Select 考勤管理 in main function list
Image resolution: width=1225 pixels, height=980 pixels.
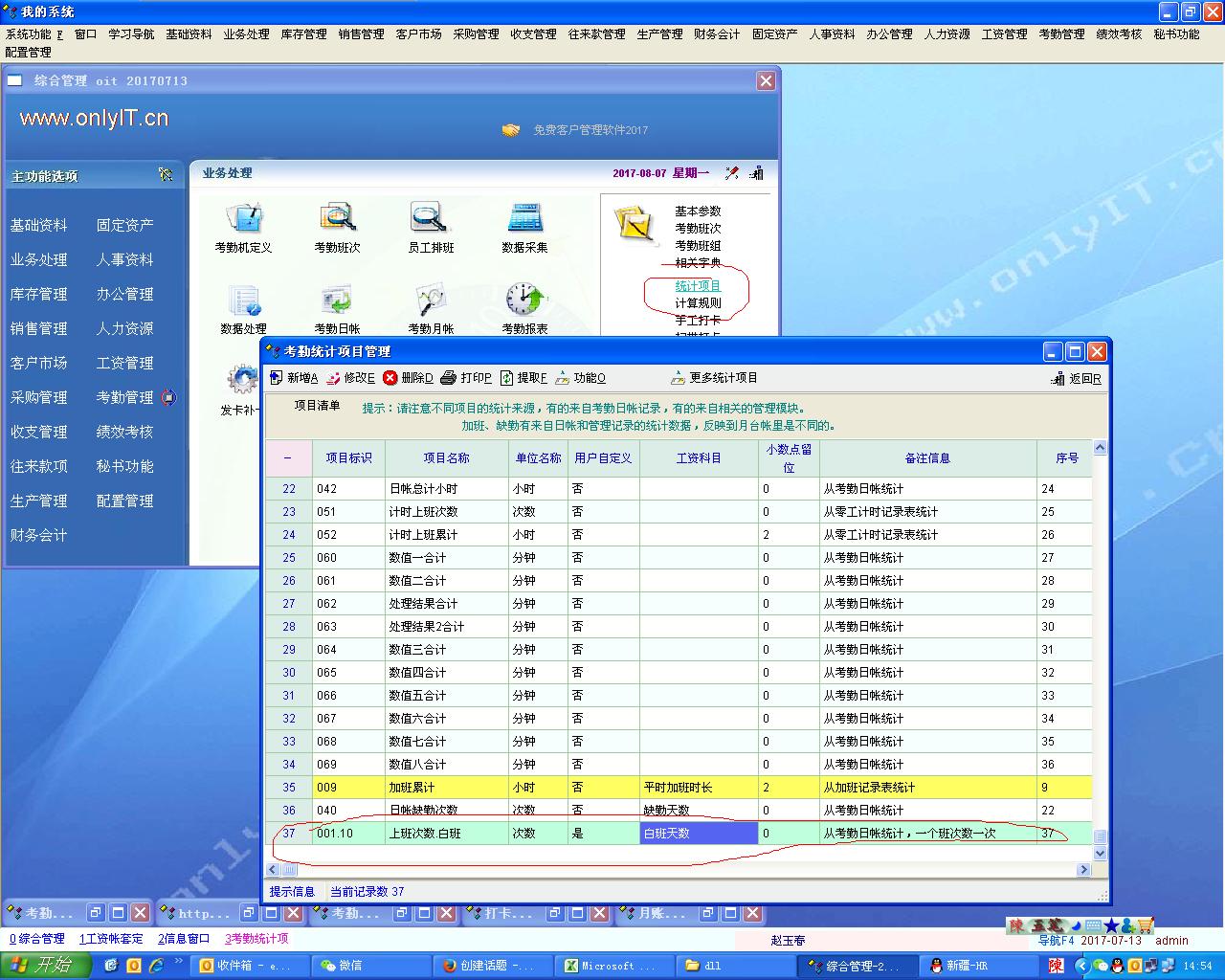[x=124, y=397]
